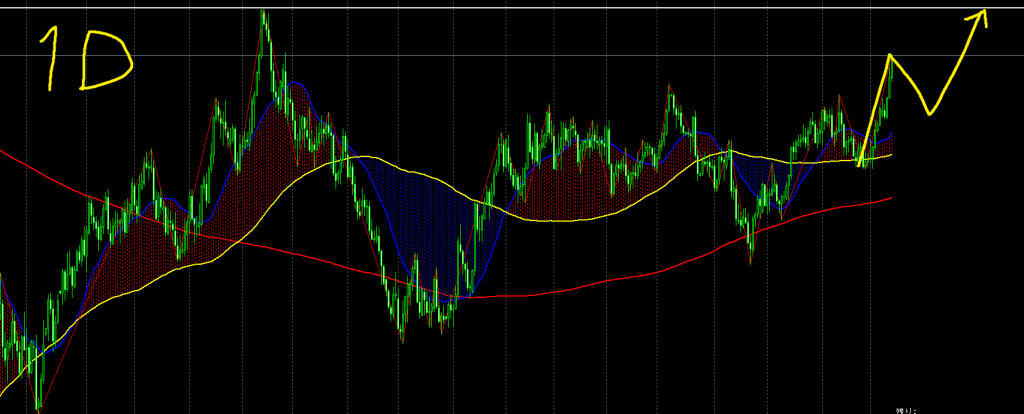
Task: Select the red long-term moving average line
Action: (x=600, y=289)
